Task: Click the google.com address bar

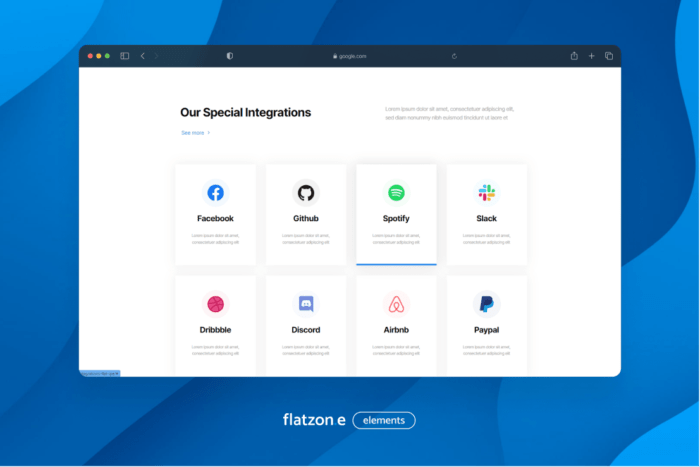Action: pyautogui.click(x=350, y=56)
